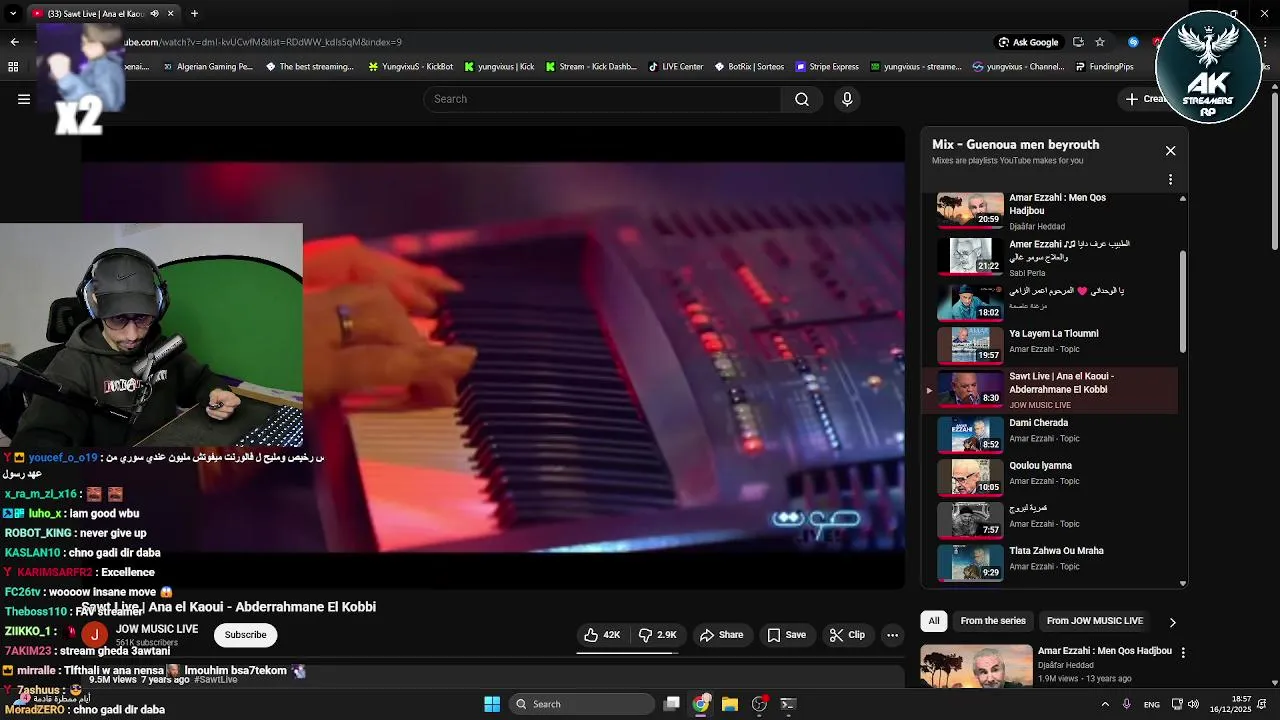Open a new browser tab

coord(194,14)
